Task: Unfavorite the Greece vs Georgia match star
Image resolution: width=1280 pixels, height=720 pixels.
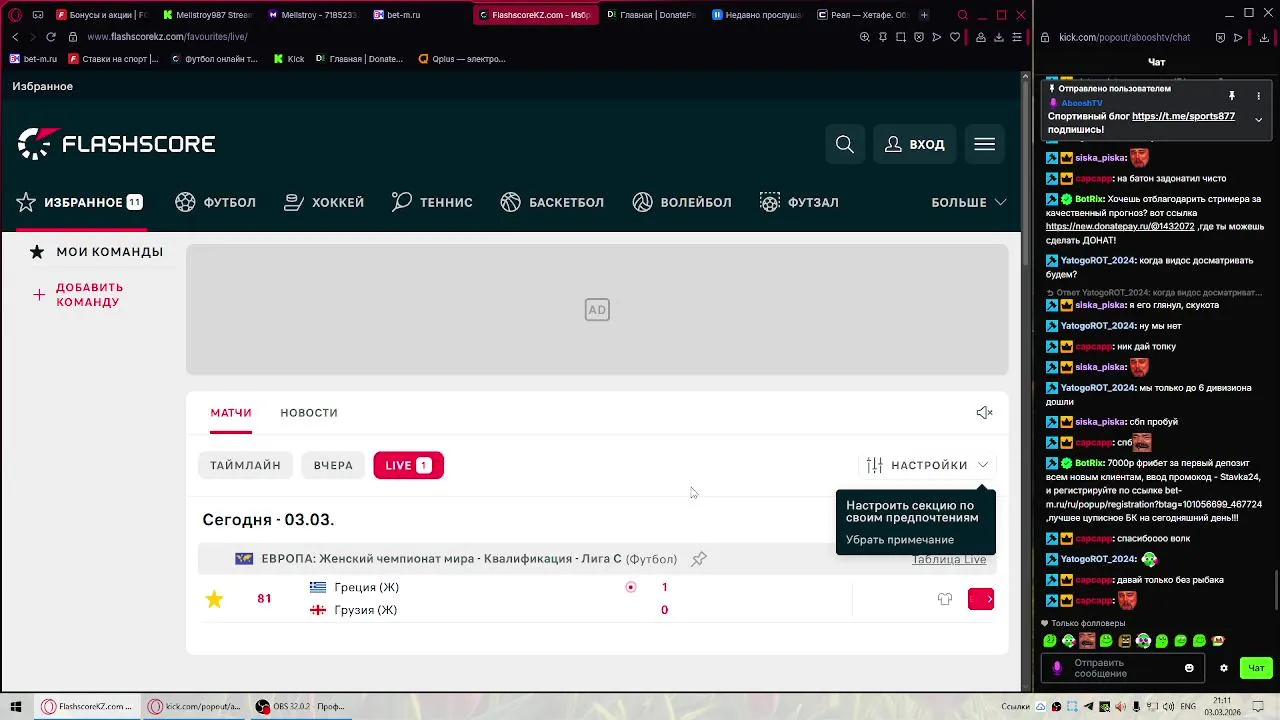Action: pyautogui.click(x=214, y=599)
